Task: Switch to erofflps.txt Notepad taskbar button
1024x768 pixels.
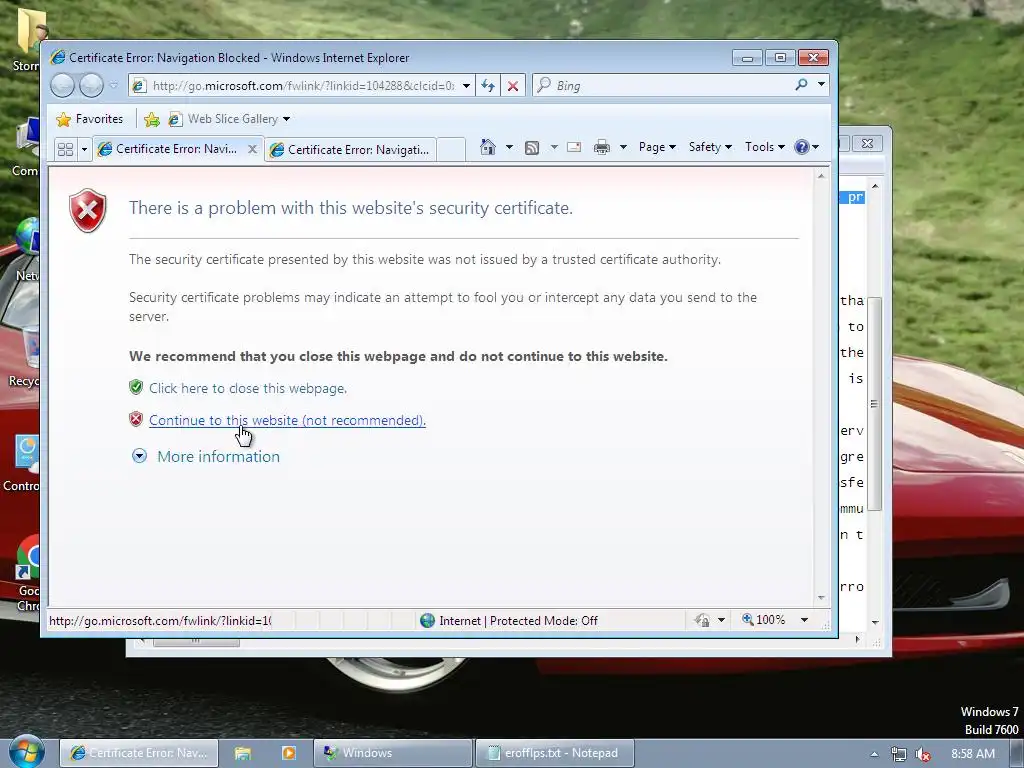Action: coord(554,753)
